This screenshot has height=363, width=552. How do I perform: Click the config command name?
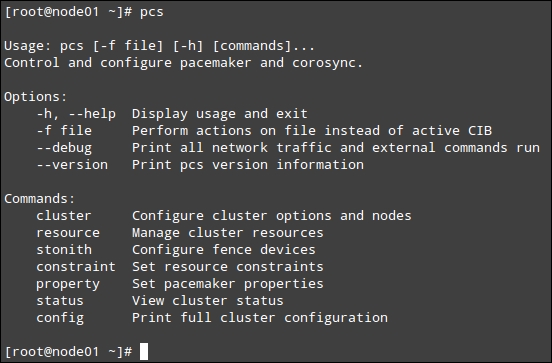click(x=60, y=318)
